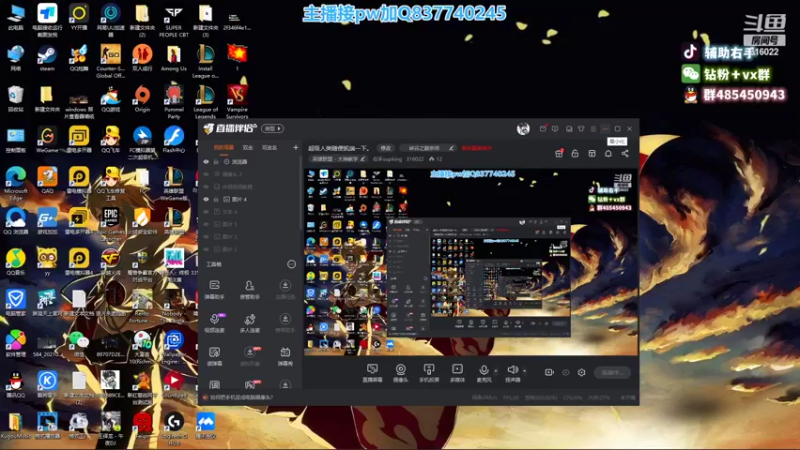Edit the 大神教学 category tag
Viewport: 800px width, 450px height.
[x=339, y=159]
